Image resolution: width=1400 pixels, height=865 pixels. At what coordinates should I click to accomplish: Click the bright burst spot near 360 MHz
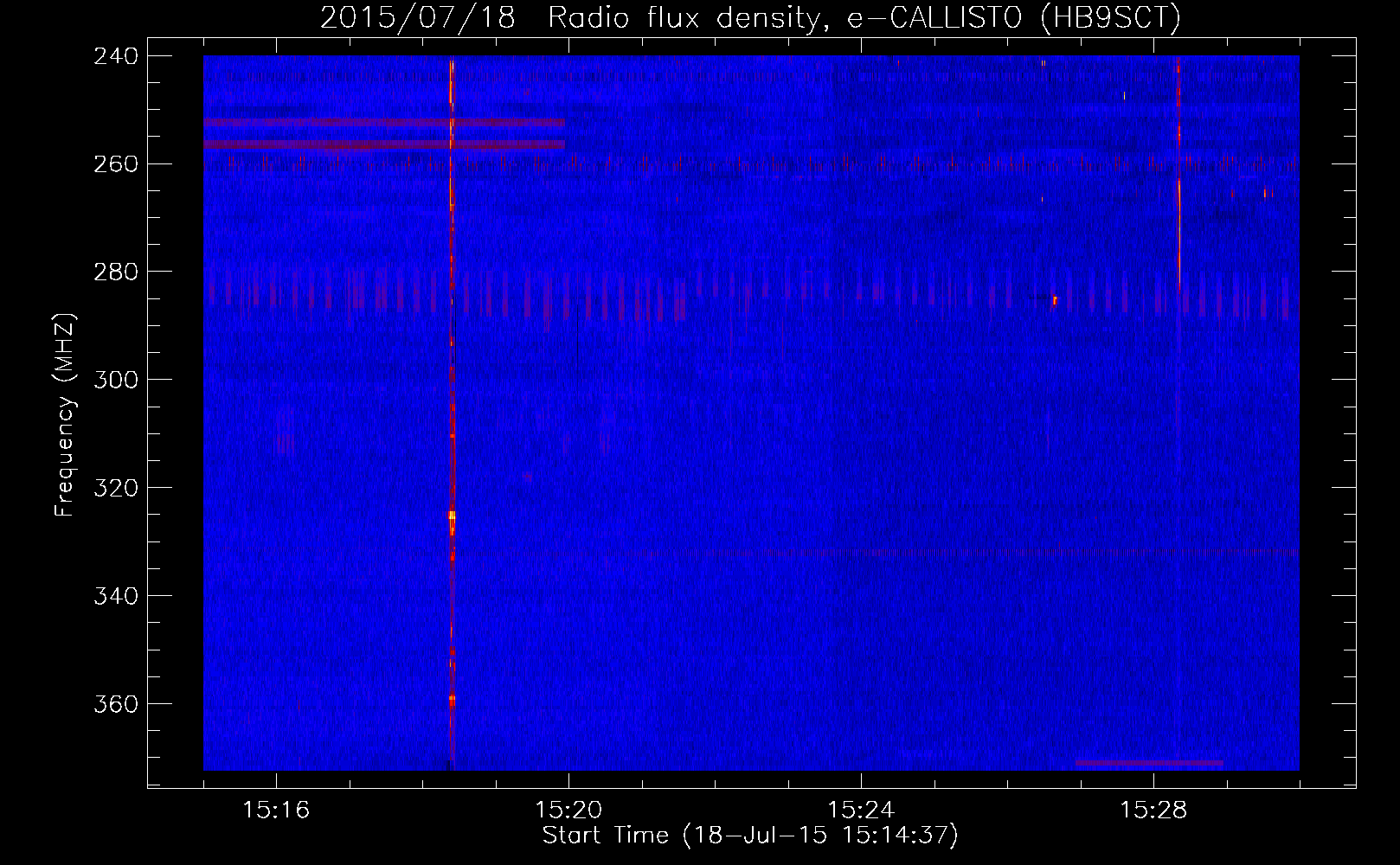click(x=452, y=698)
